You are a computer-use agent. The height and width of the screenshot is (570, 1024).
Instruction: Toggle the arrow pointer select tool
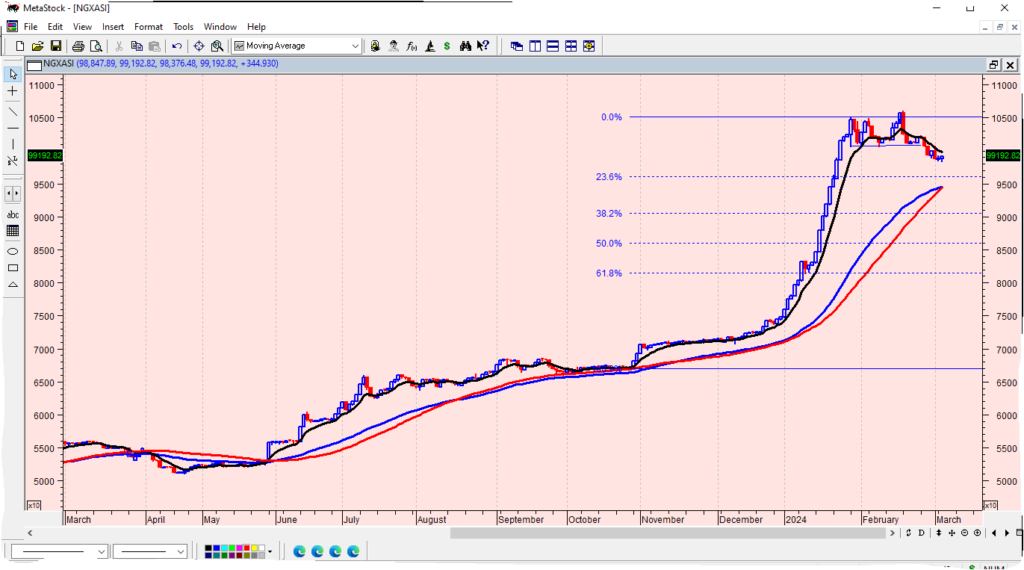coord(13,74)
